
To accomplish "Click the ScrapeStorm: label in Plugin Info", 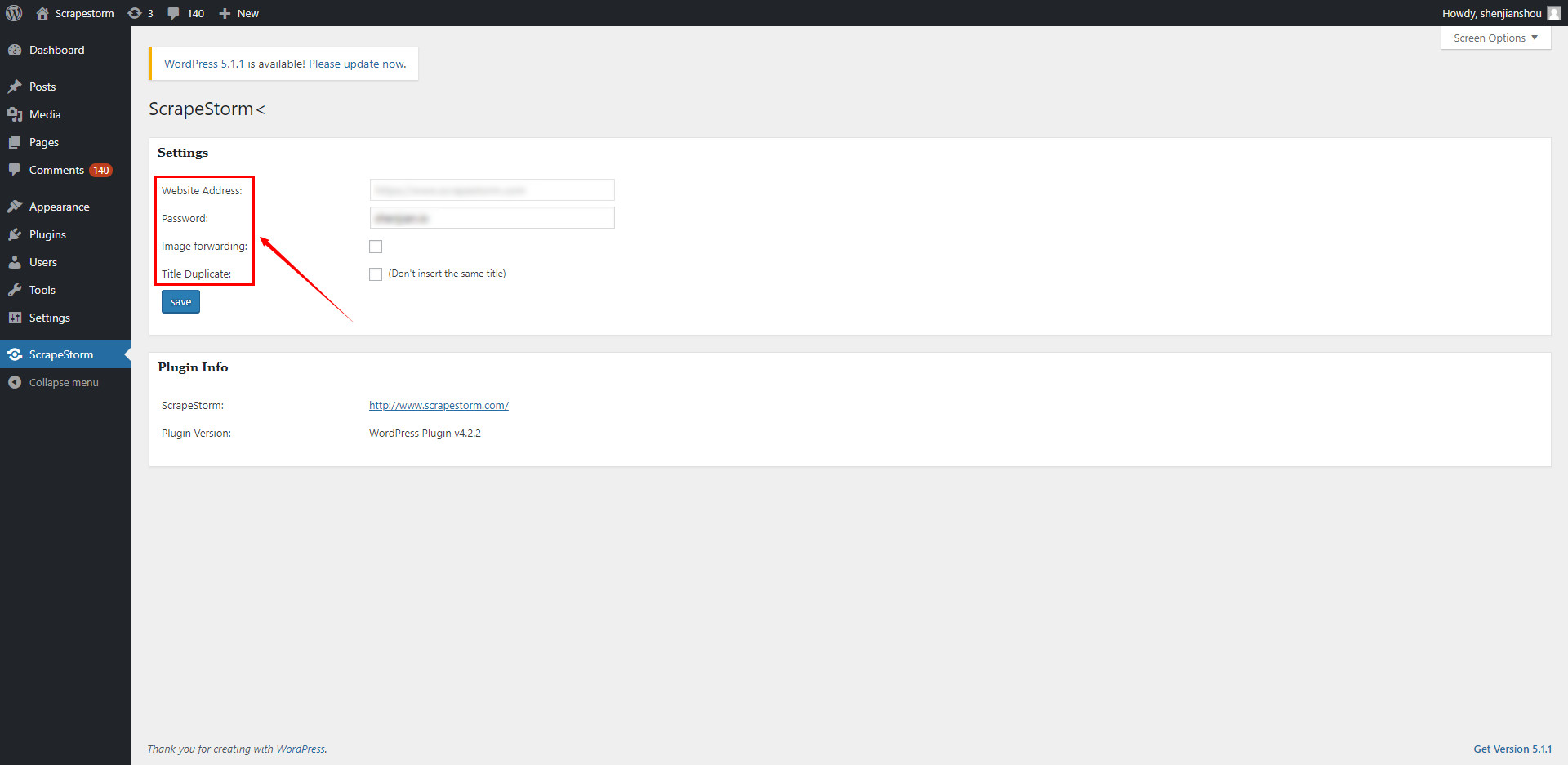I will [193, 405].
